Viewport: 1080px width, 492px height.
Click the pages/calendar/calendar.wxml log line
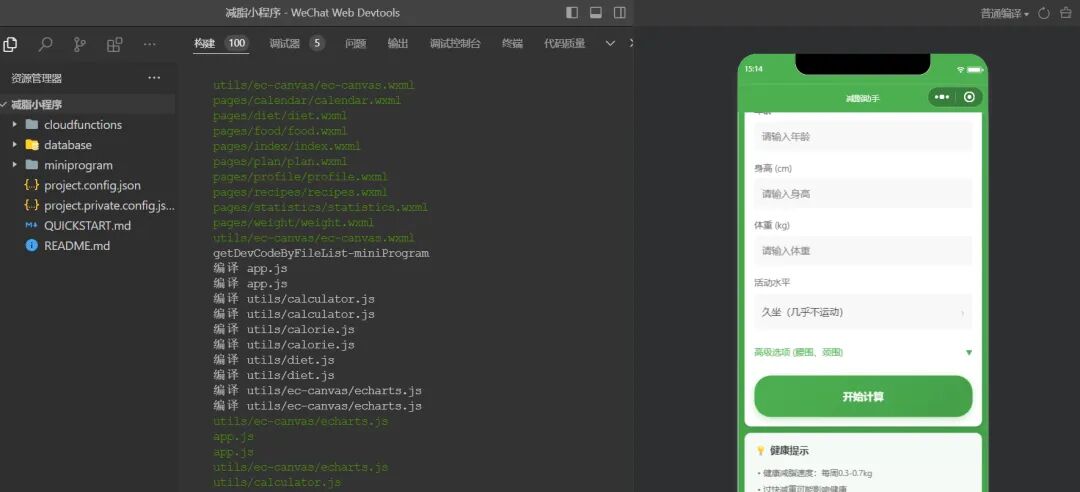[307, 101]
